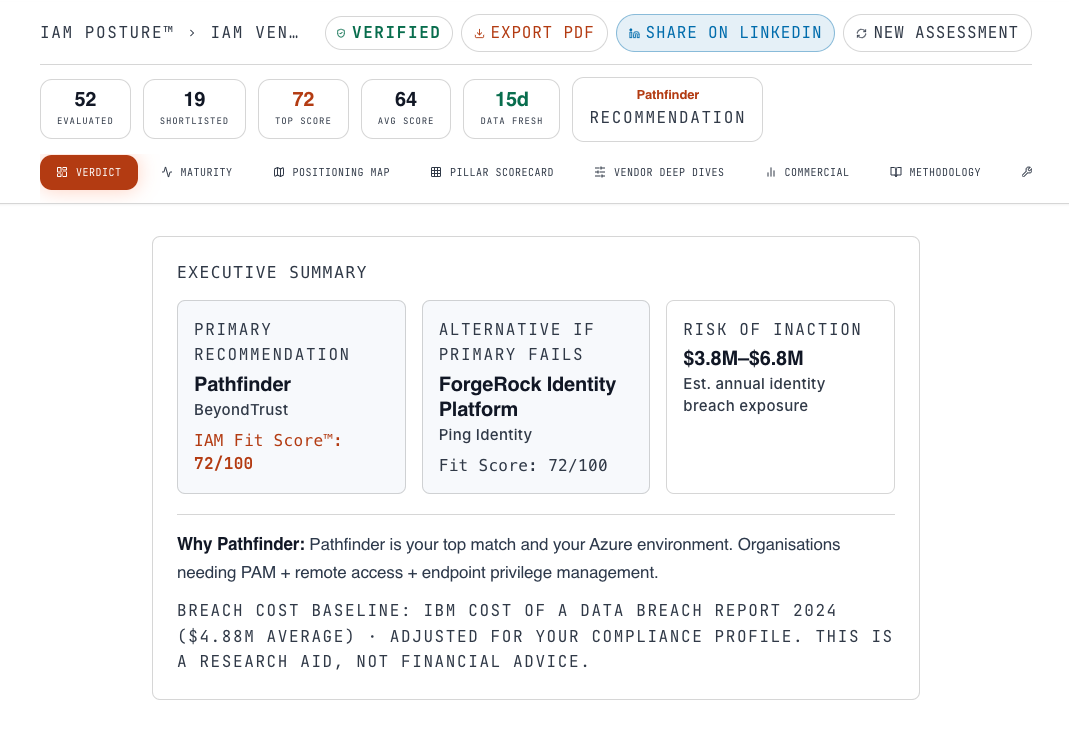Click the wrench tools icon
Screen dimensions: 1069x741
(x=1027, y=172)
